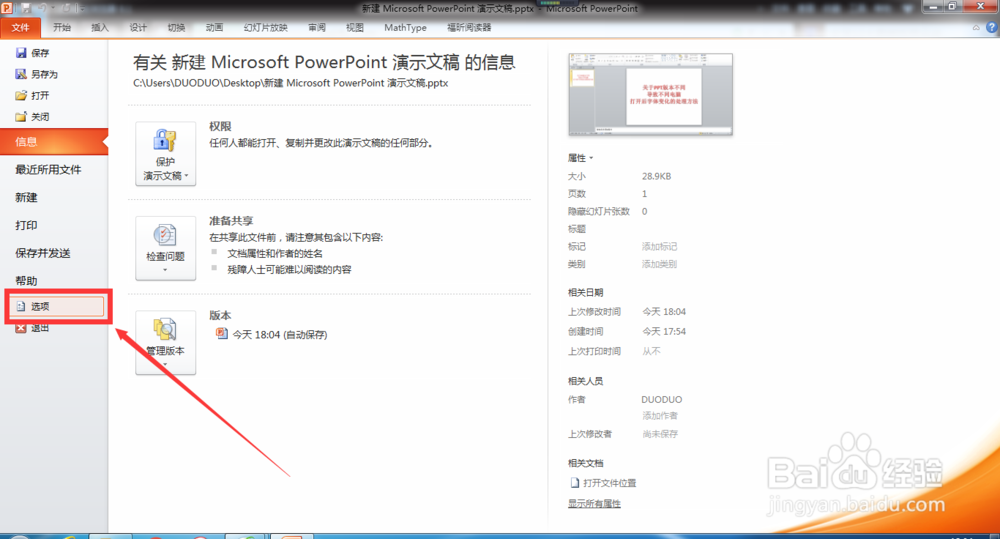Switch to the Home (开始) tab
The image size is (1000, 539).
62,27
